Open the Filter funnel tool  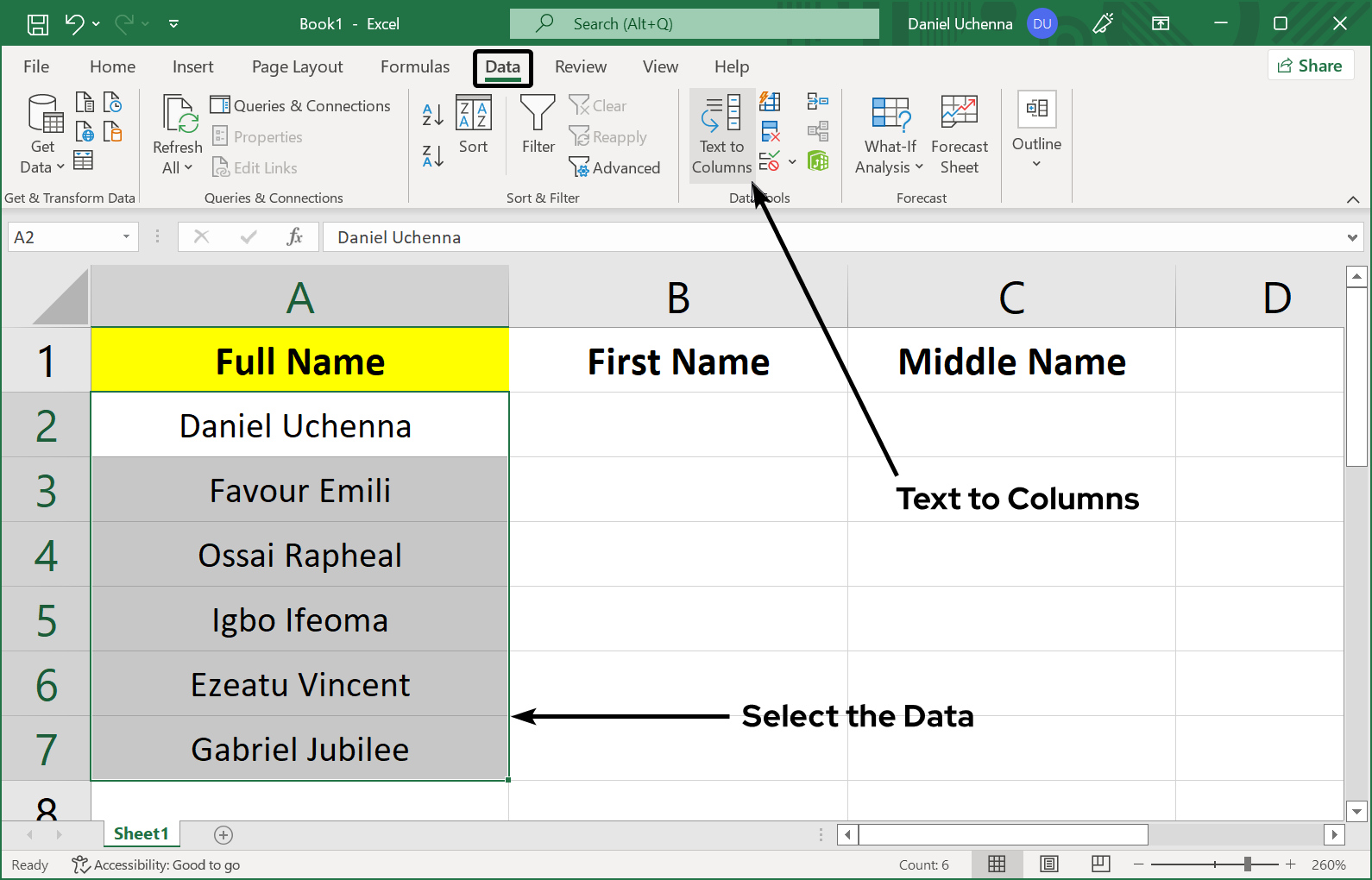[538, 124]
